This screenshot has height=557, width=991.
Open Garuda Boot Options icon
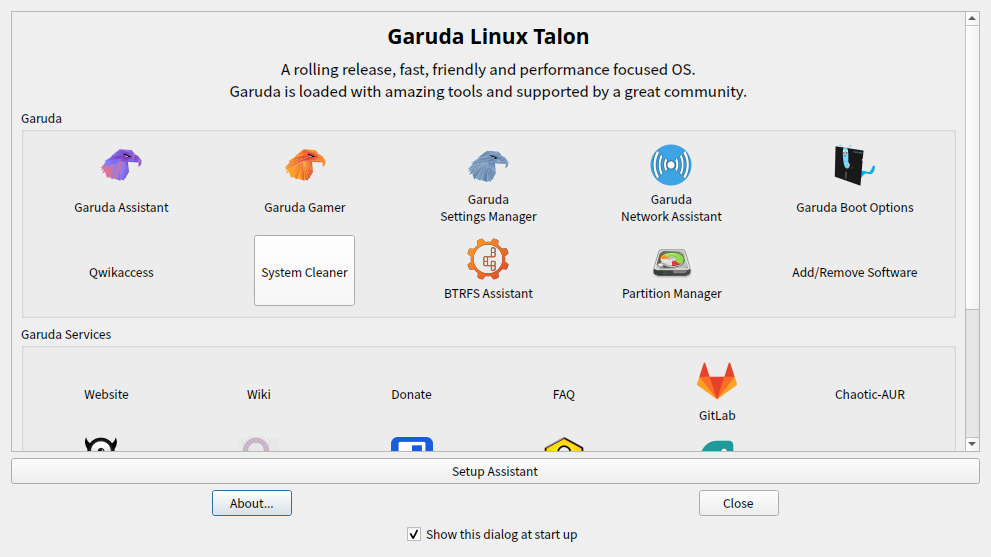point(854,165)
